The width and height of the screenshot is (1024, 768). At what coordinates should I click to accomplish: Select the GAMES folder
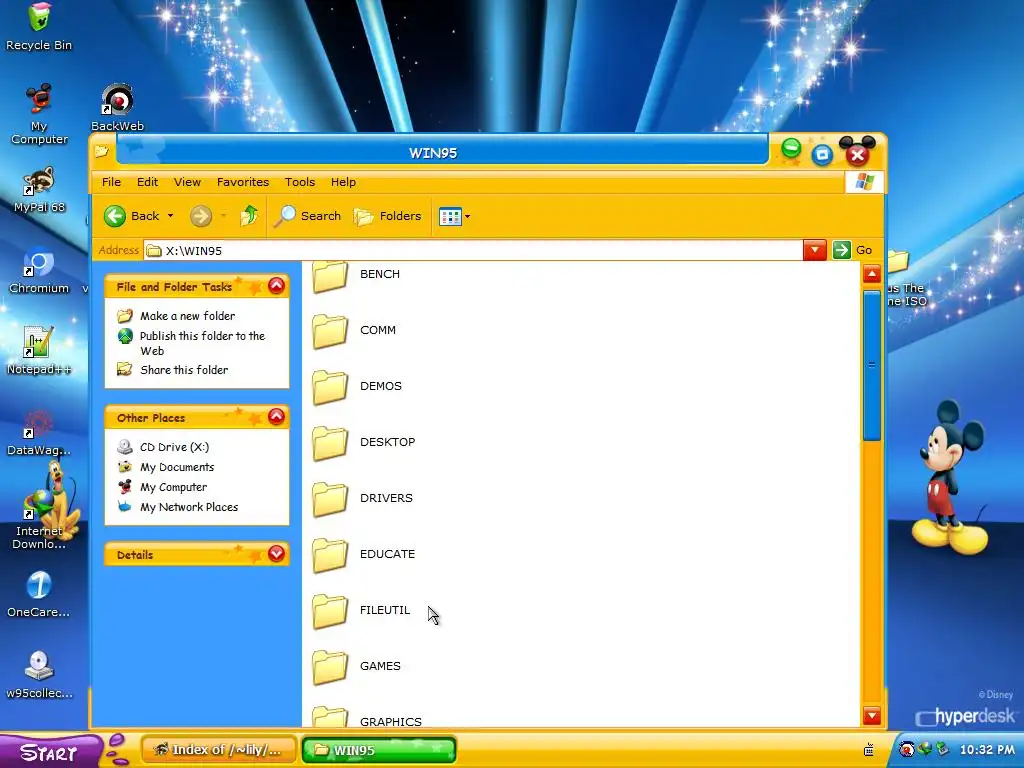point(356,667)
